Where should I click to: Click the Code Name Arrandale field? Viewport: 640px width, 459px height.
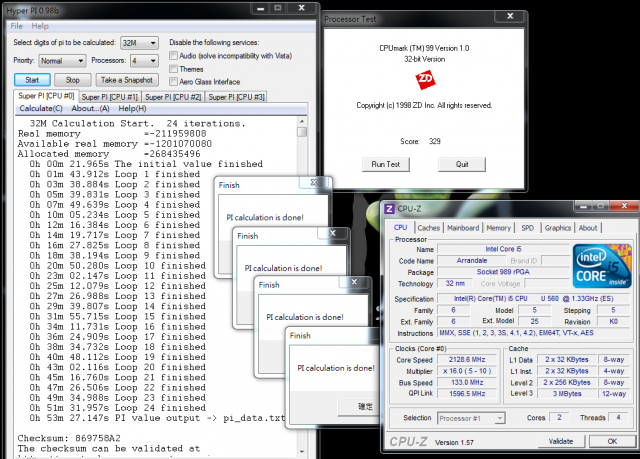[x=471, y=260]
